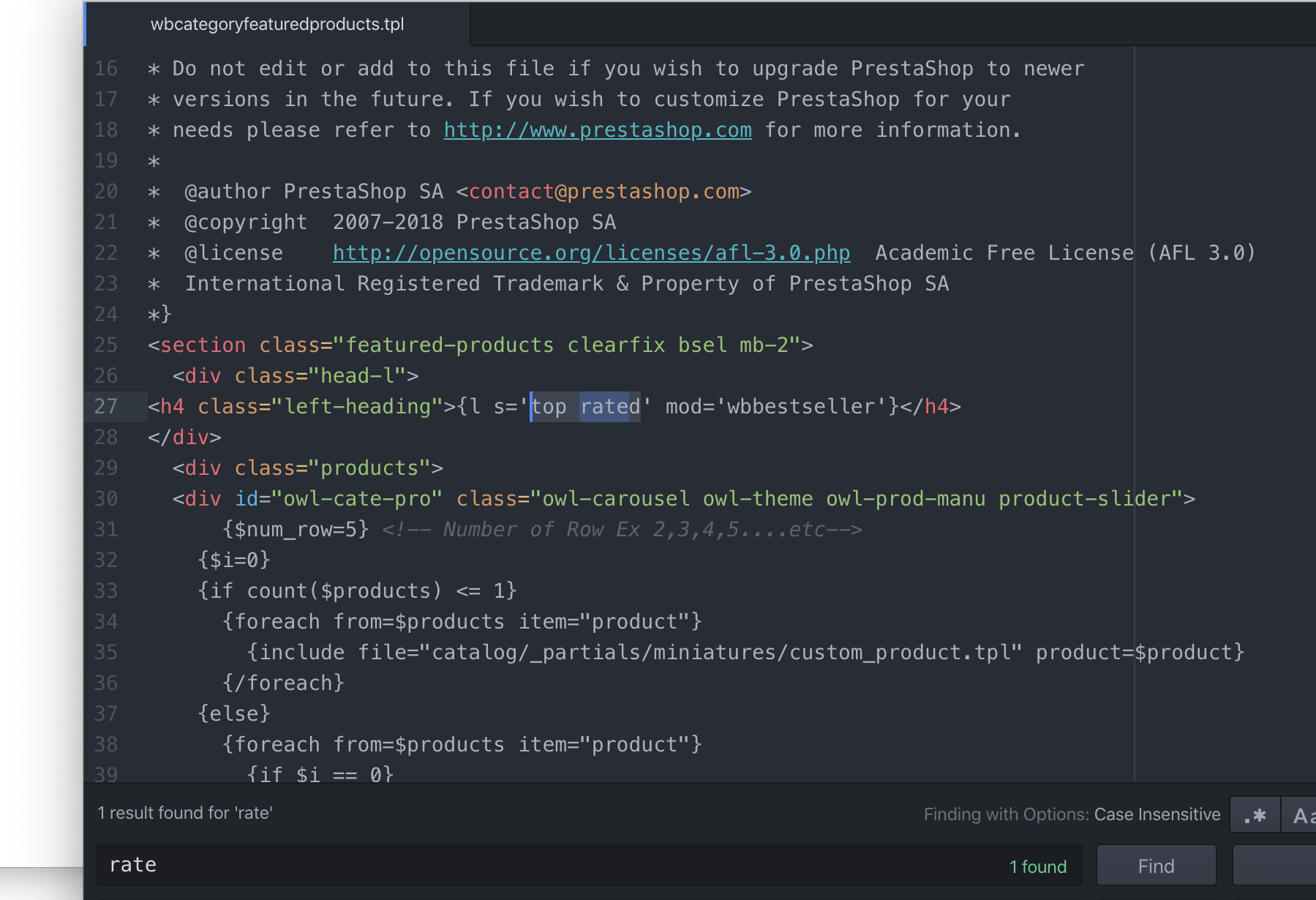
Task: Toggle the Aa match case option
Action: click(1301, 815)
